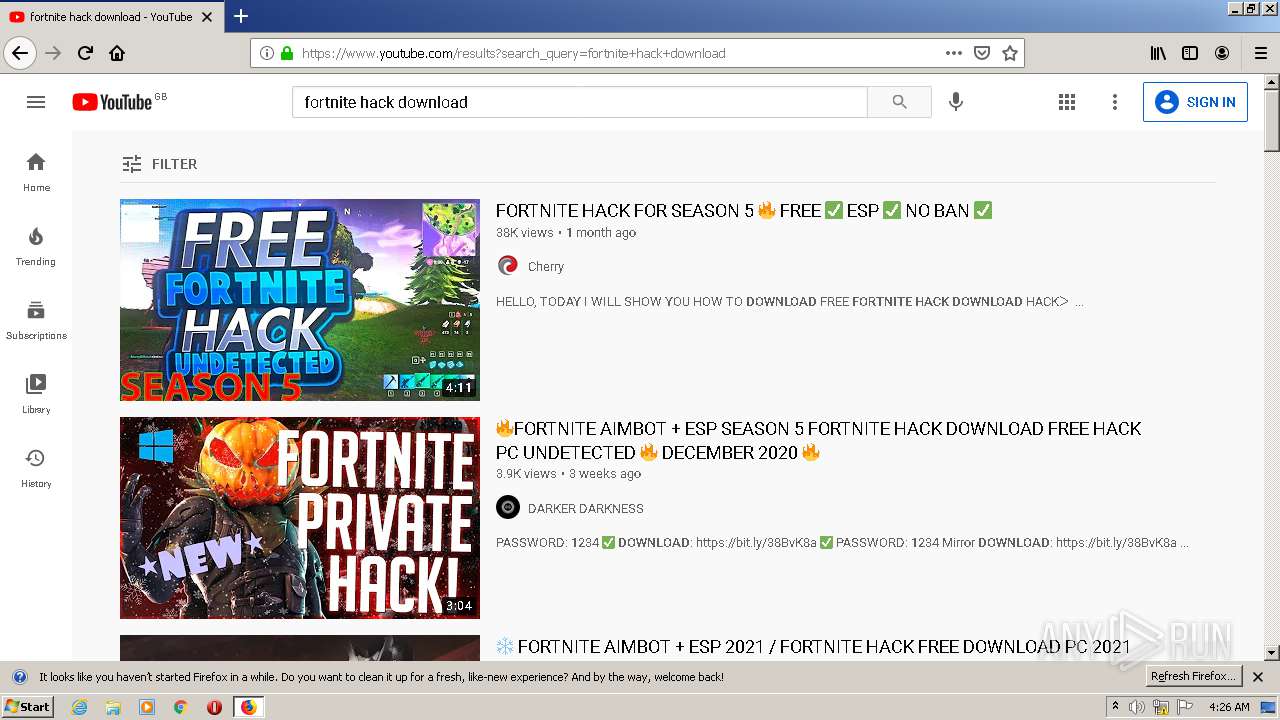Open Subscriptions in the sidebar
The width and height of the screenshot is (1280, 720).
click(36, 320)
